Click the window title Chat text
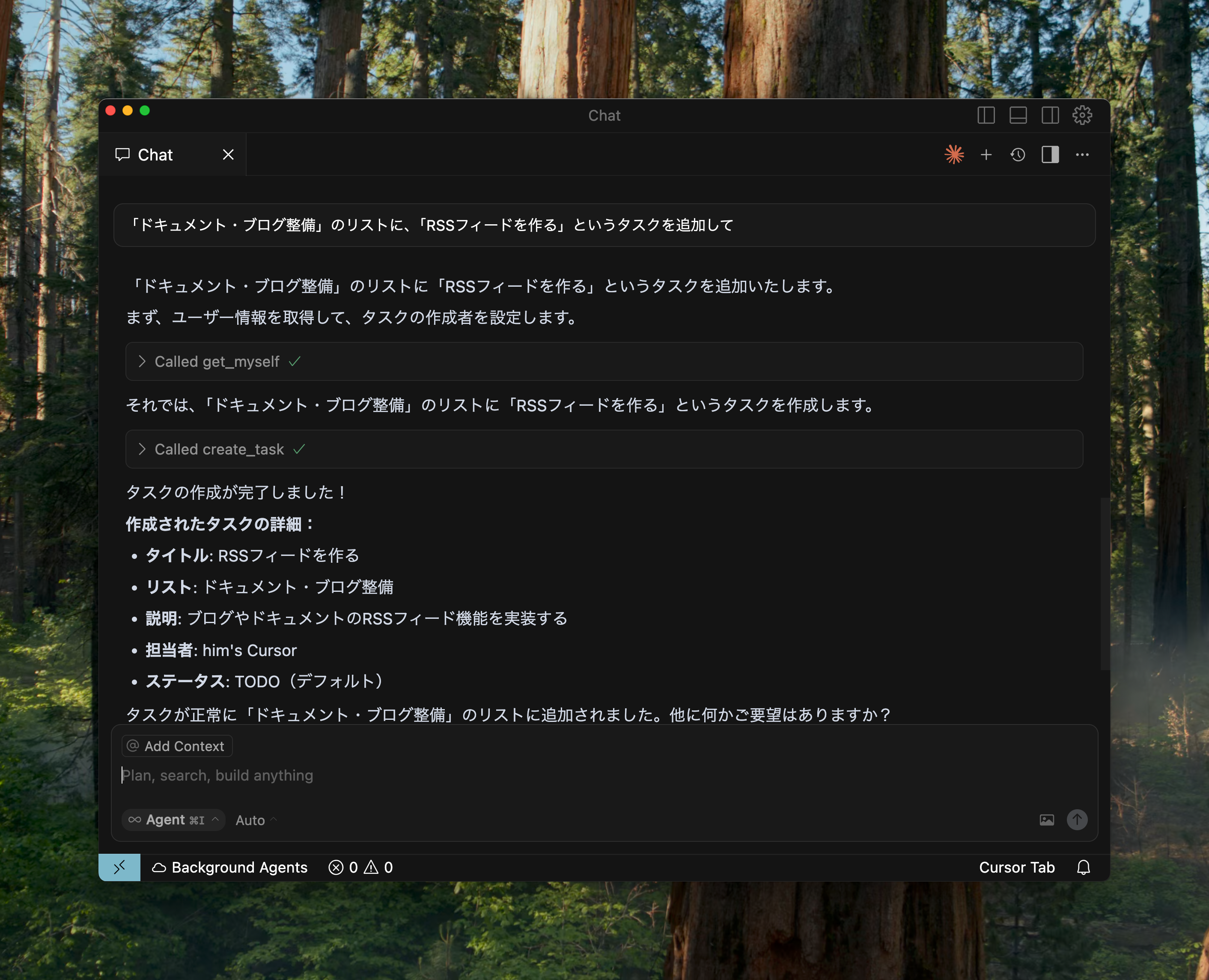Image resolution: width=1209 pixels, height=980 pixels. (x=604, y=116)
